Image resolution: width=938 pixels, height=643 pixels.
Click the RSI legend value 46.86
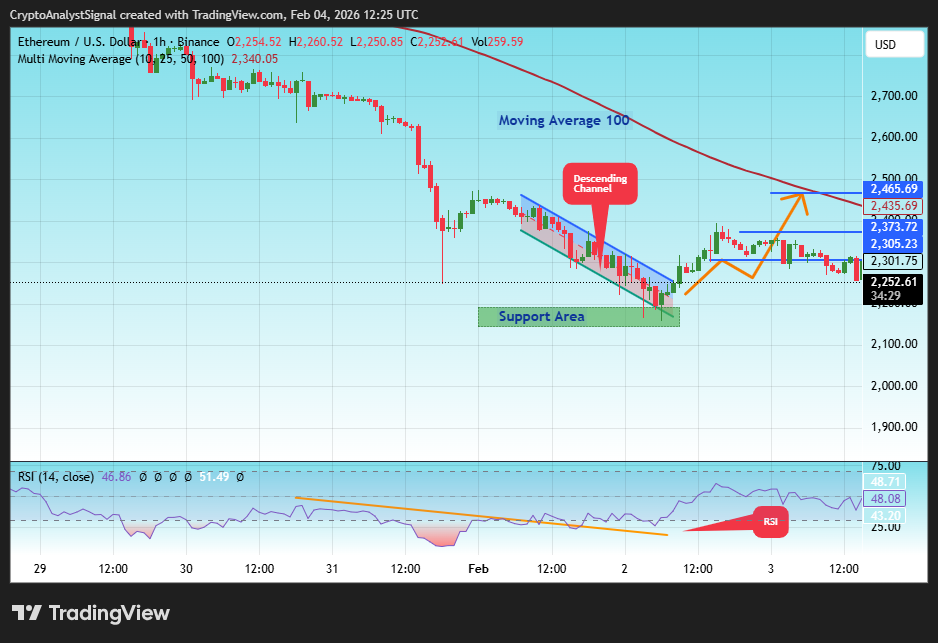(117, 477)
